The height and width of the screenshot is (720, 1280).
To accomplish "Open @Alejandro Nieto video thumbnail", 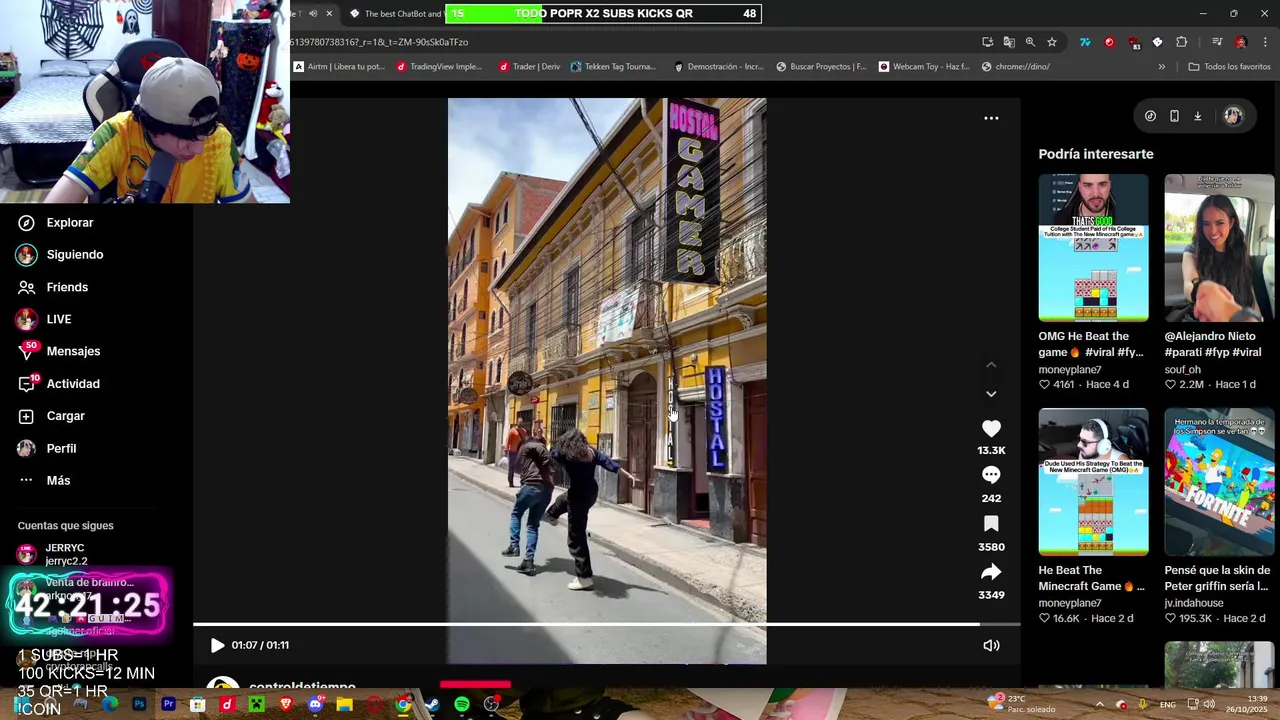I will coord(1219,248).
